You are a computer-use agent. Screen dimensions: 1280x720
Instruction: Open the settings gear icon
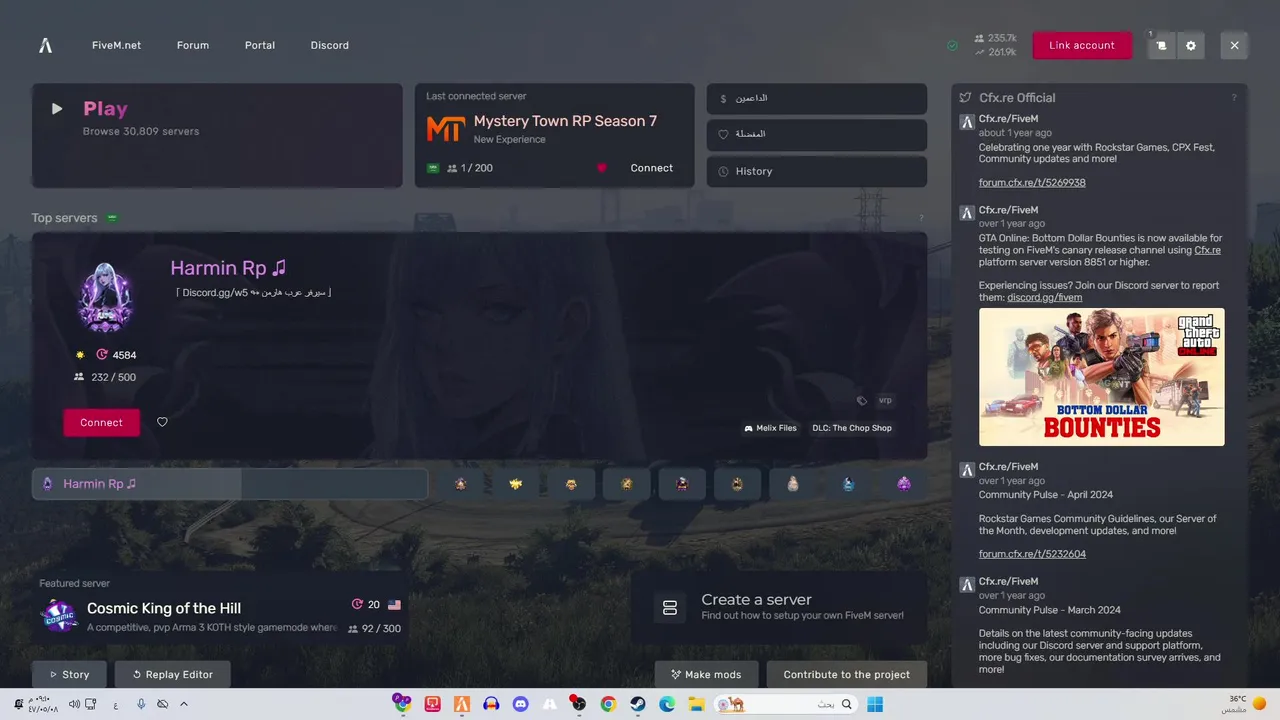pos(1191,46)
